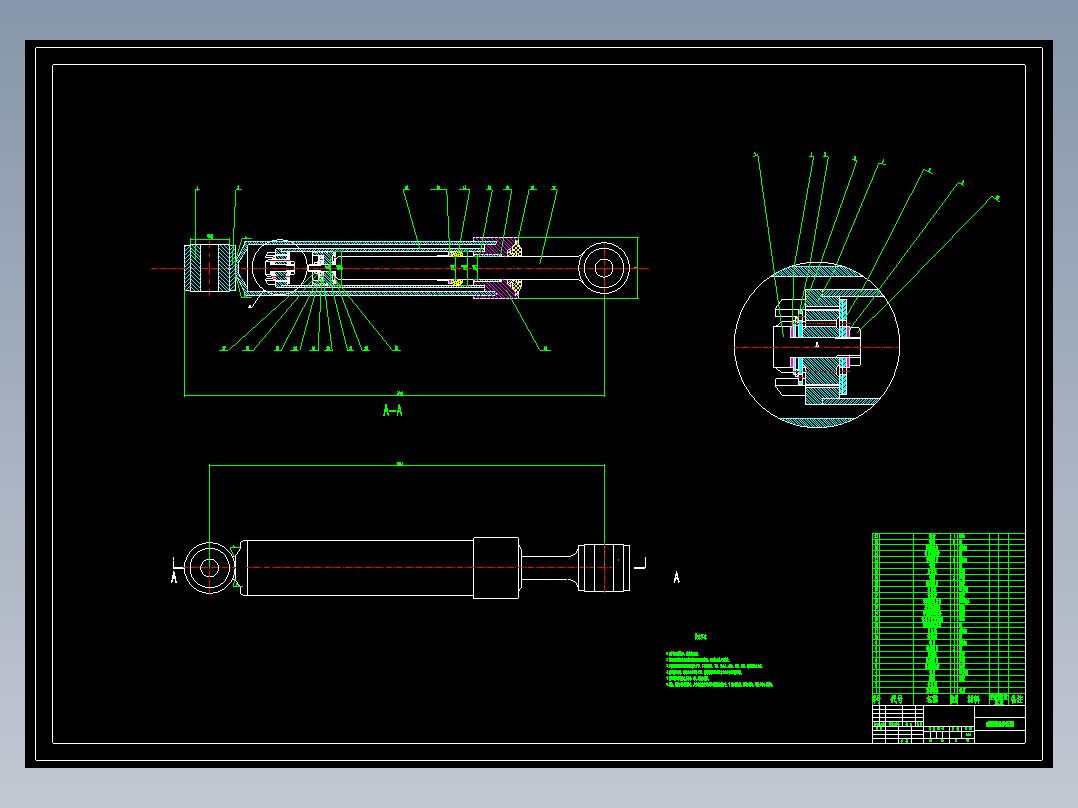Click the 代号 column header in parts list
The height and width of the screenshot is (808, 1078).
[896, 699]
